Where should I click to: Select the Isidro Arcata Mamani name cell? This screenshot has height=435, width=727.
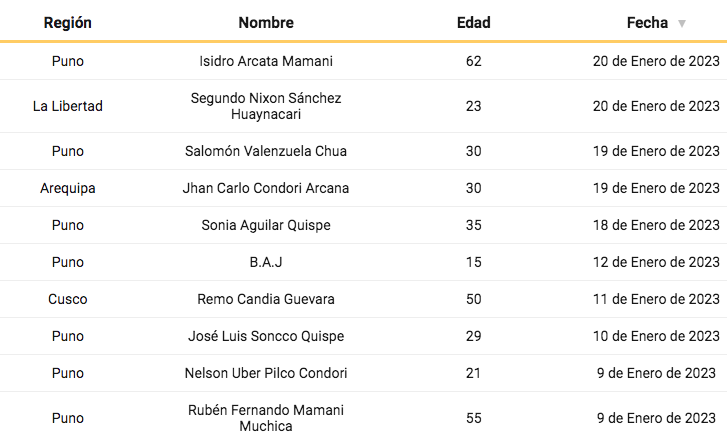(266, 61)
